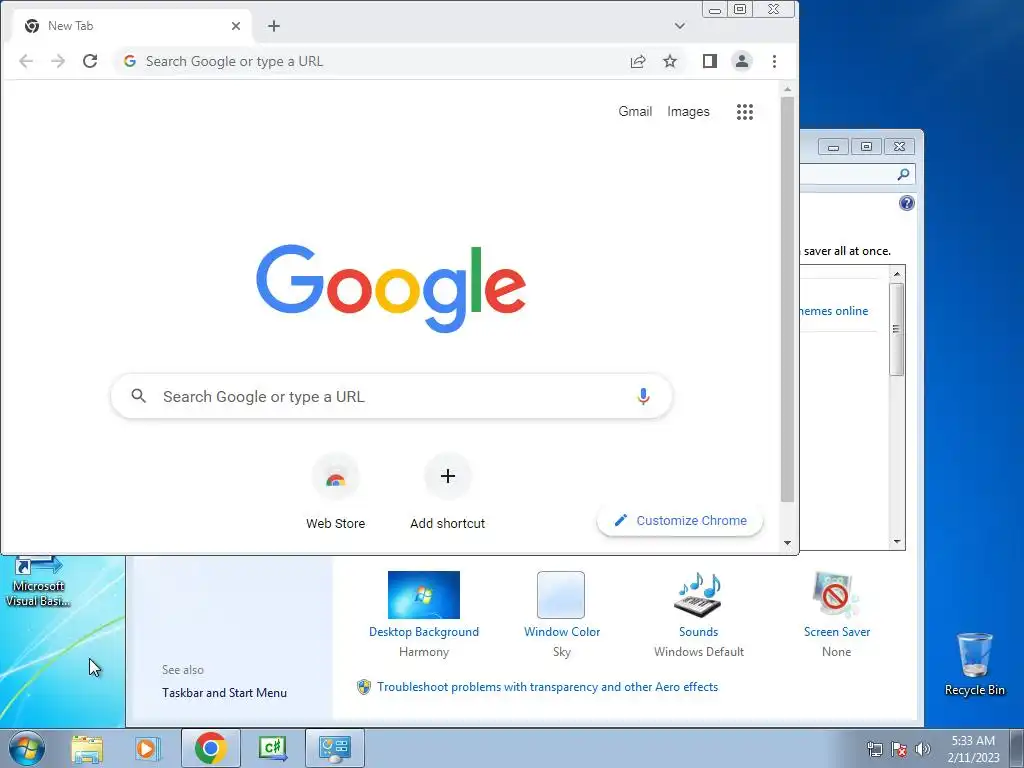This screenshot has width=1024, height=768.
Task: Open Taskbar and Start Menu link
Action: point(225,693)
